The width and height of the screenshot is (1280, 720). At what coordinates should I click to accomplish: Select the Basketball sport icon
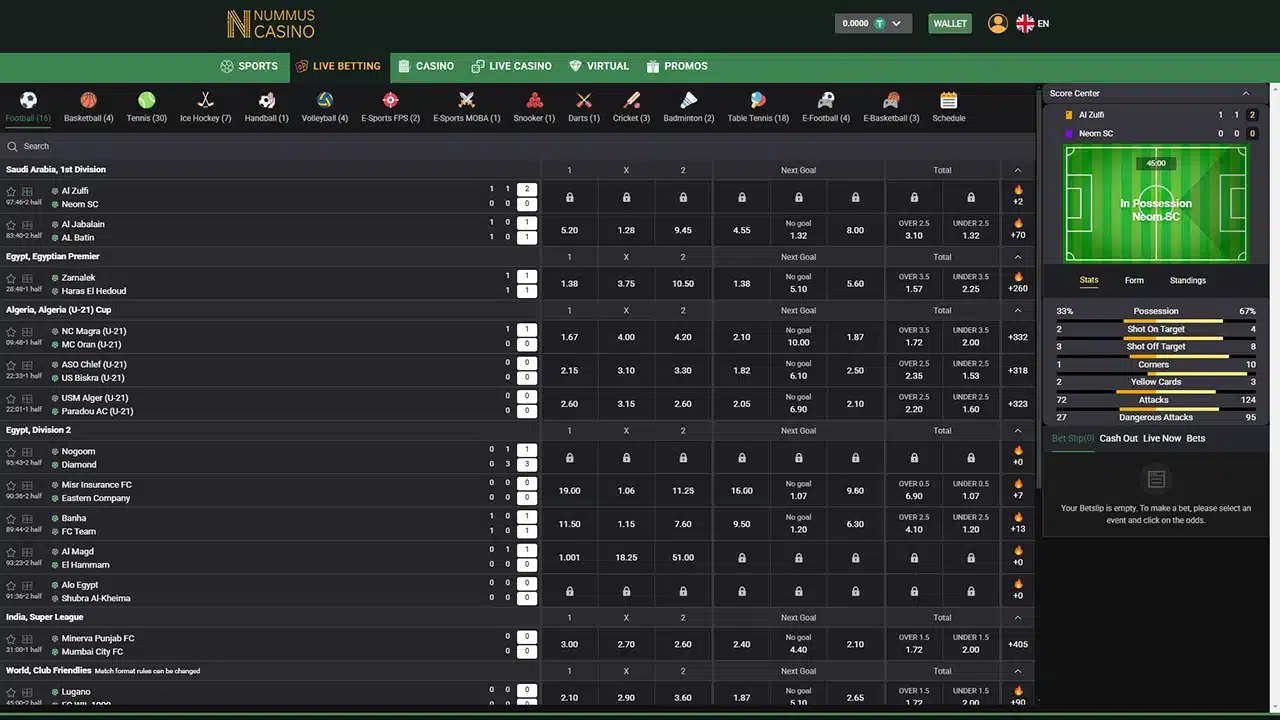[88, 100]
